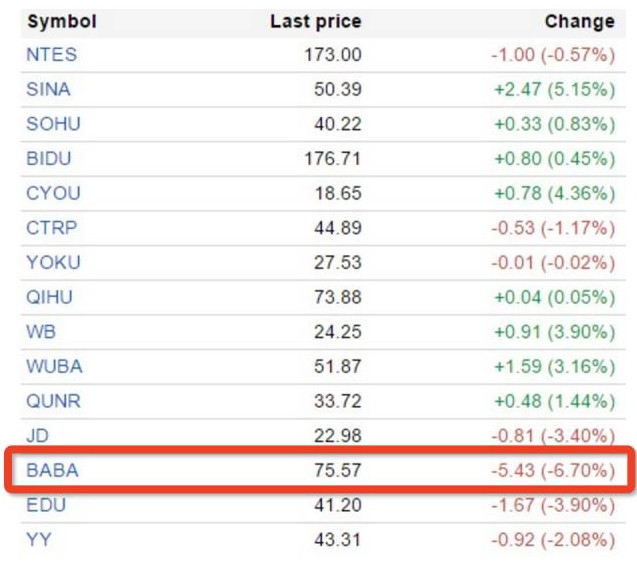Open the YOKU stock symbol link
Image resolution: width=637 pixels, height=565 pixels.
[x=54, y=262]
